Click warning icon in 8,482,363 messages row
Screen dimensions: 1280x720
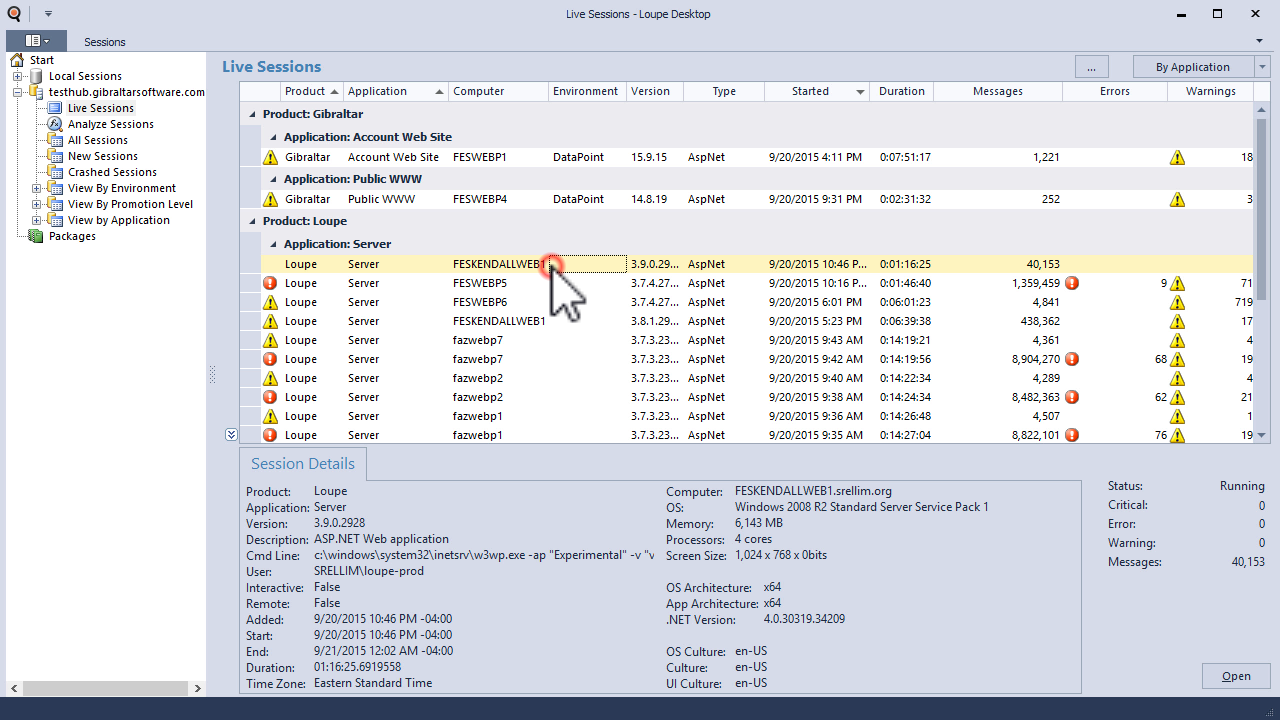1178,397
